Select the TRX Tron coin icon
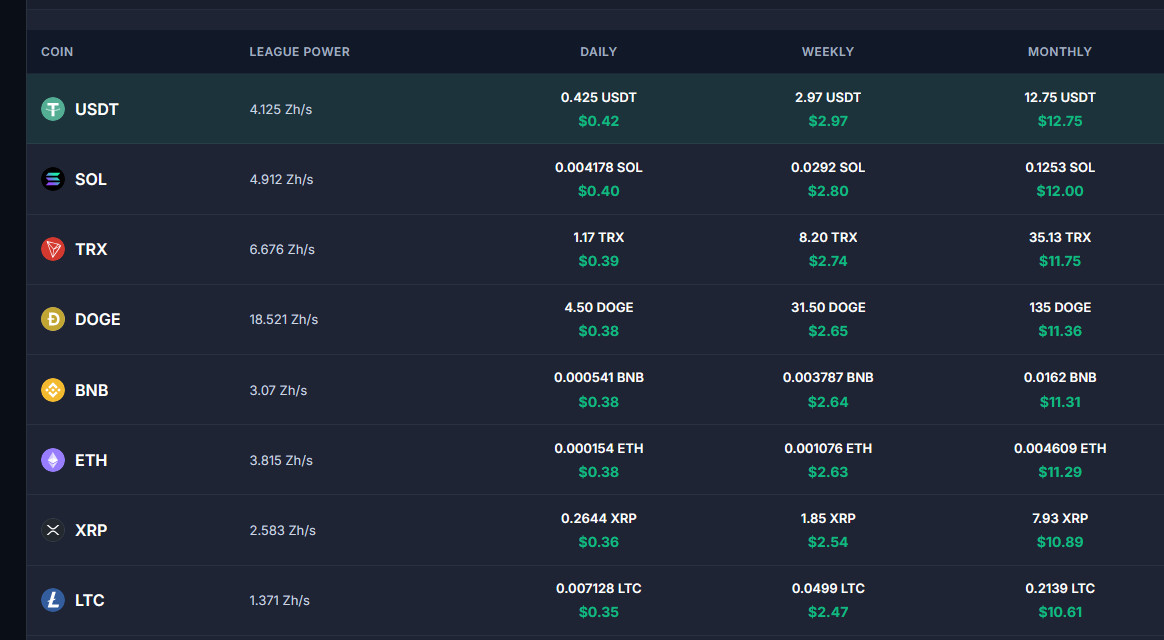Viewport: 1164px width, 640px height. [53, 249]
